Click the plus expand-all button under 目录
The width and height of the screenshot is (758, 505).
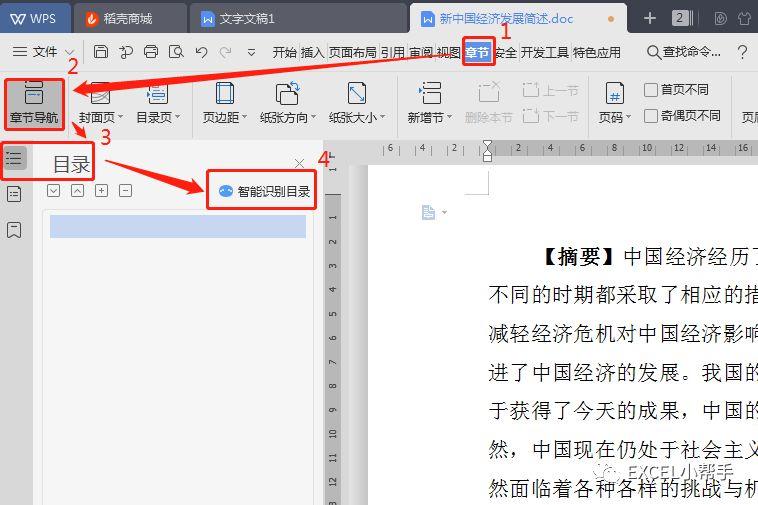point(101,190)
